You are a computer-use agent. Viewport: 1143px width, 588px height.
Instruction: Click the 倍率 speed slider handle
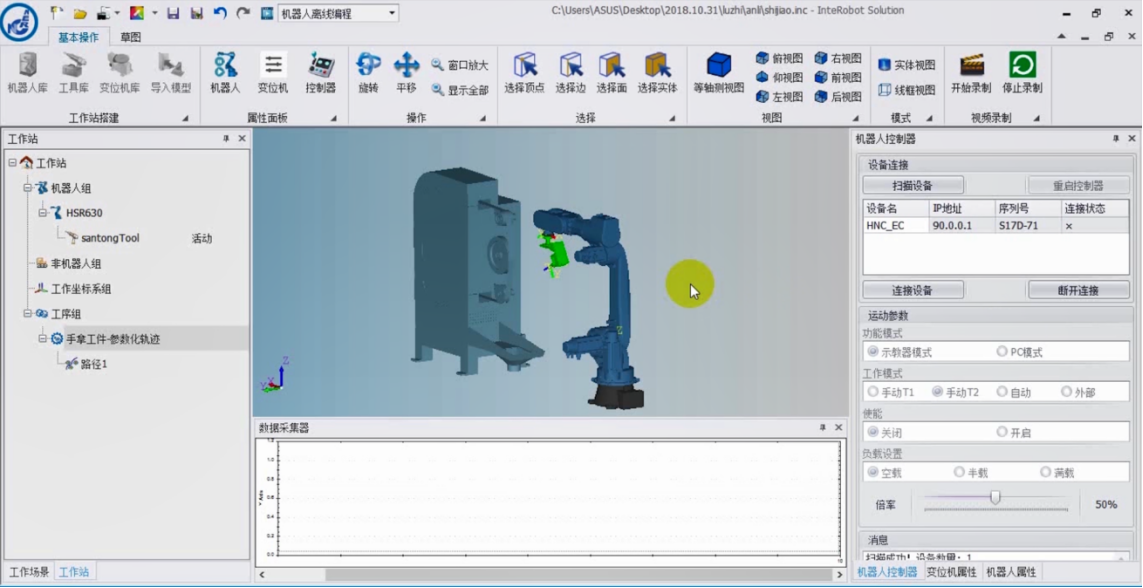point(995,498)
